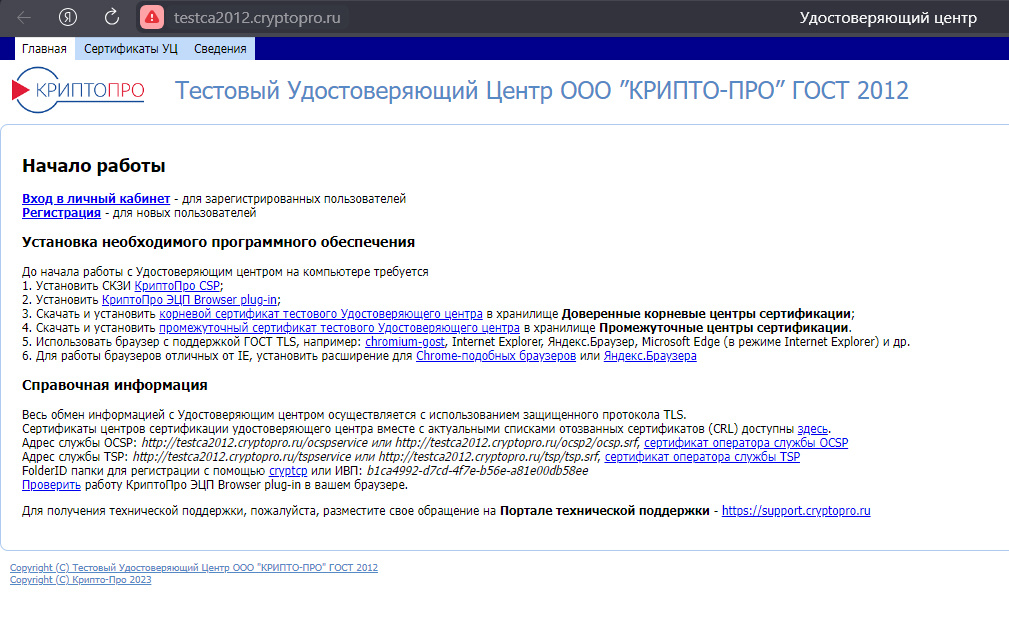Click the red warning icon in address bar
Screen dimensions: 1009x638
[150, 17]
